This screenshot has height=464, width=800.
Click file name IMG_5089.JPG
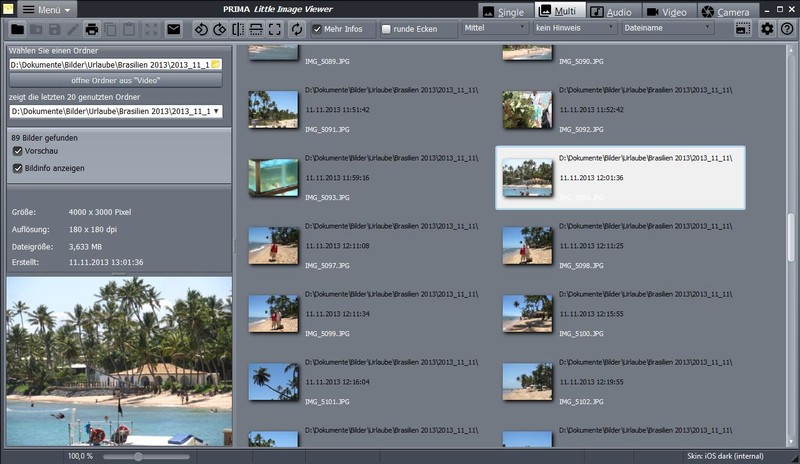[327, 61]
